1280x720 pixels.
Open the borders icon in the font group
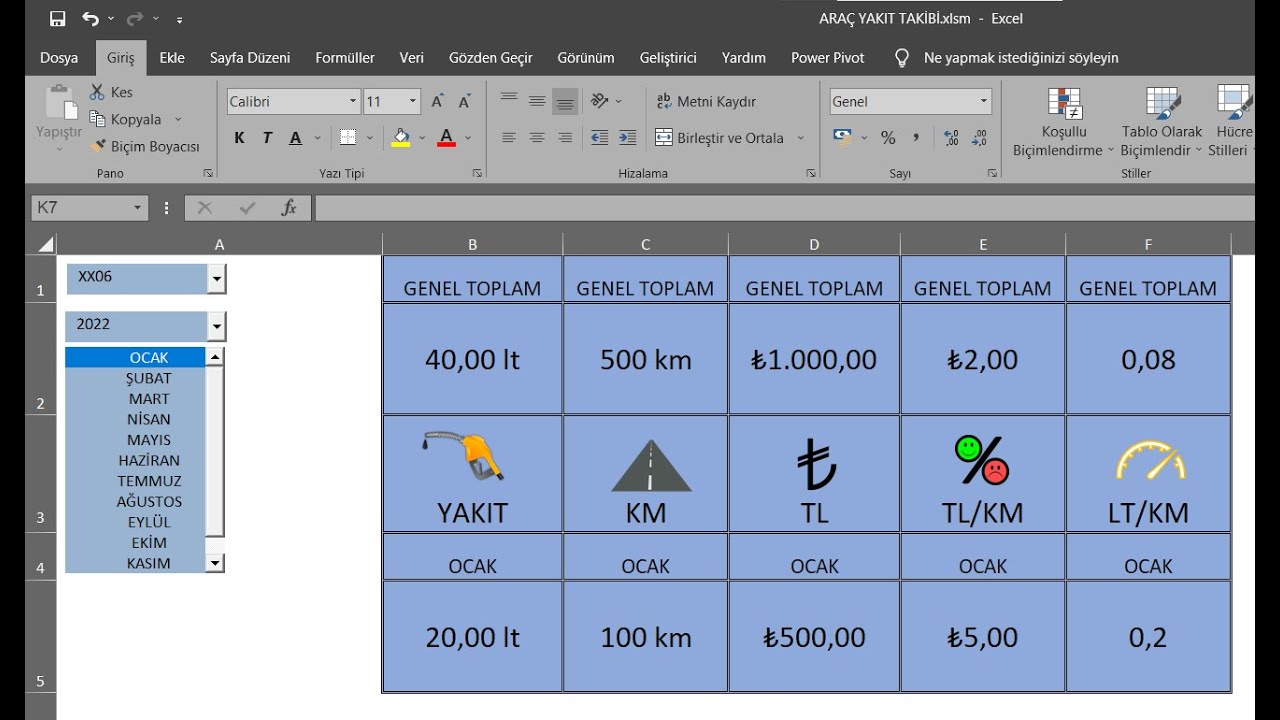pyautogui.click(x=348, y=138)
